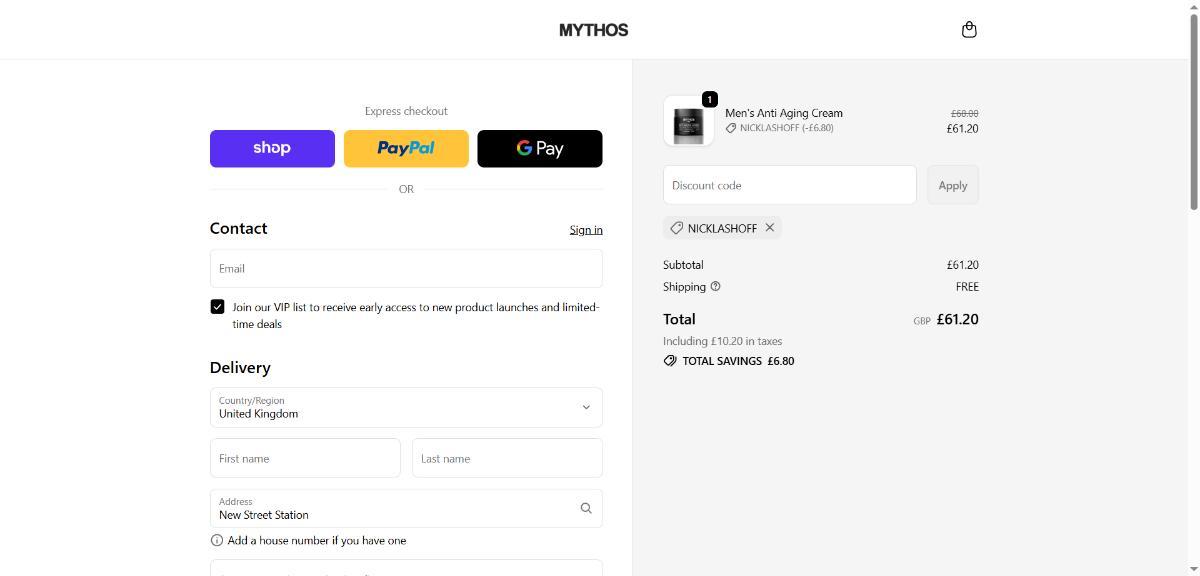This screenshot has height=576, width=1200.
Task: Click into the Discount code field
Action: [789, 185]
